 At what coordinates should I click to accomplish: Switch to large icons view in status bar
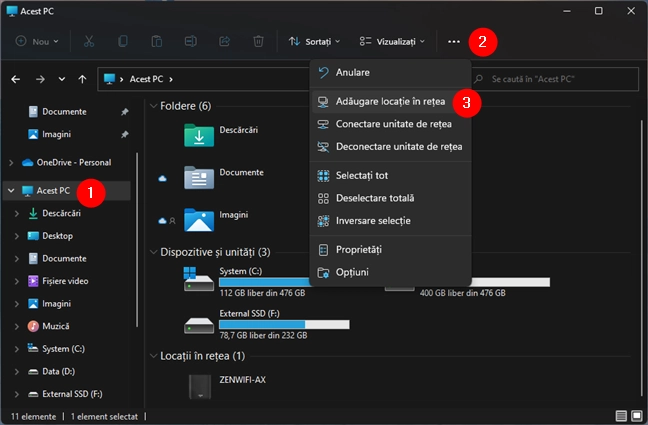coord(637,415)
